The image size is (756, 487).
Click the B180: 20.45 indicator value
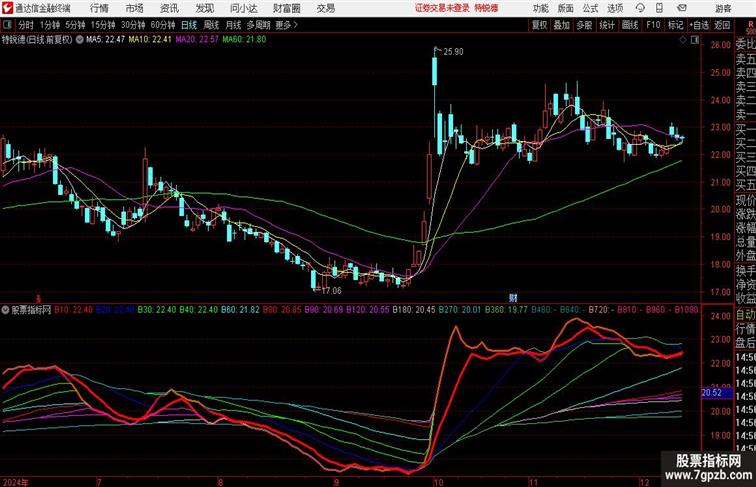tap(414, 310)
